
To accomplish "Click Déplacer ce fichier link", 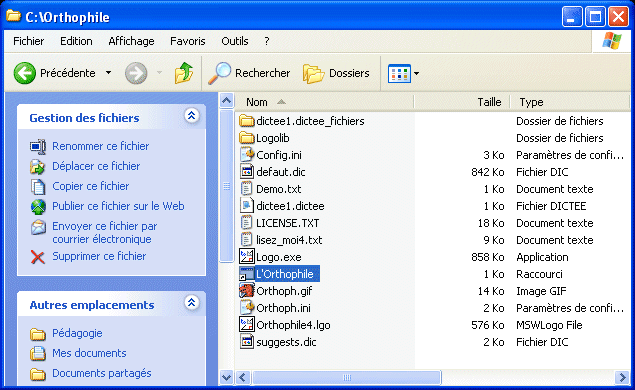I will (96, 166).
